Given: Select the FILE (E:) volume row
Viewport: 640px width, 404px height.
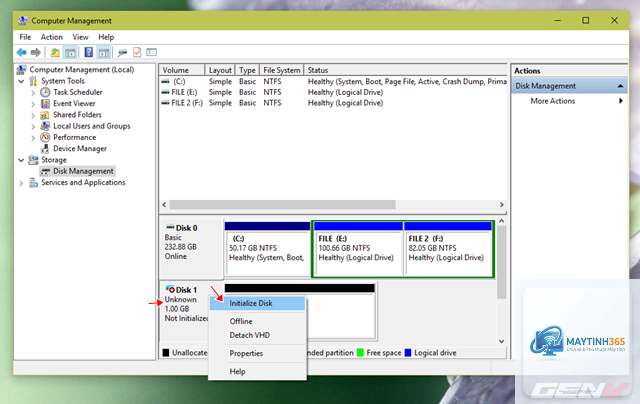Looking at the screenshot, I should point(333,92).
